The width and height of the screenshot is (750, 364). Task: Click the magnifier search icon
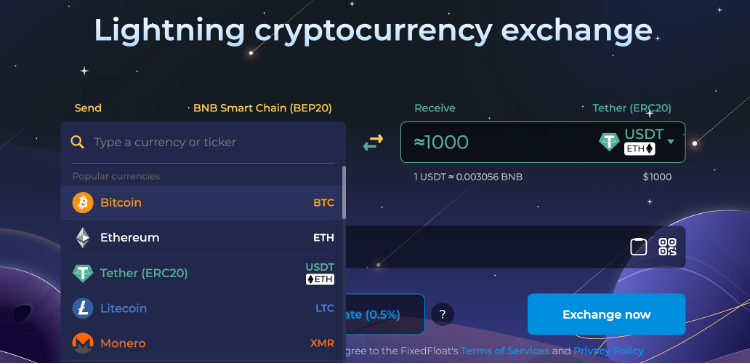click(x=77, y=142)
